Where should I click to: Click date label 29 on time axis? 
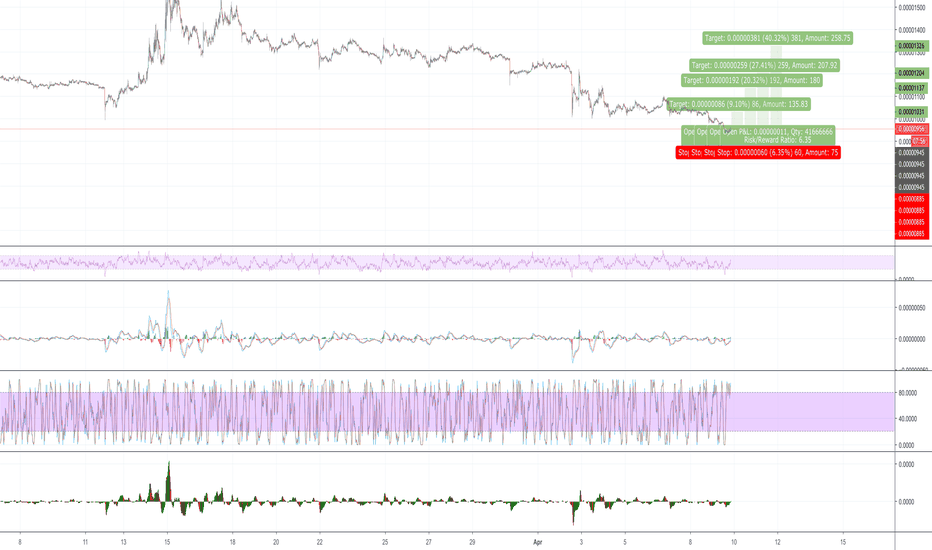coord(473,542)
